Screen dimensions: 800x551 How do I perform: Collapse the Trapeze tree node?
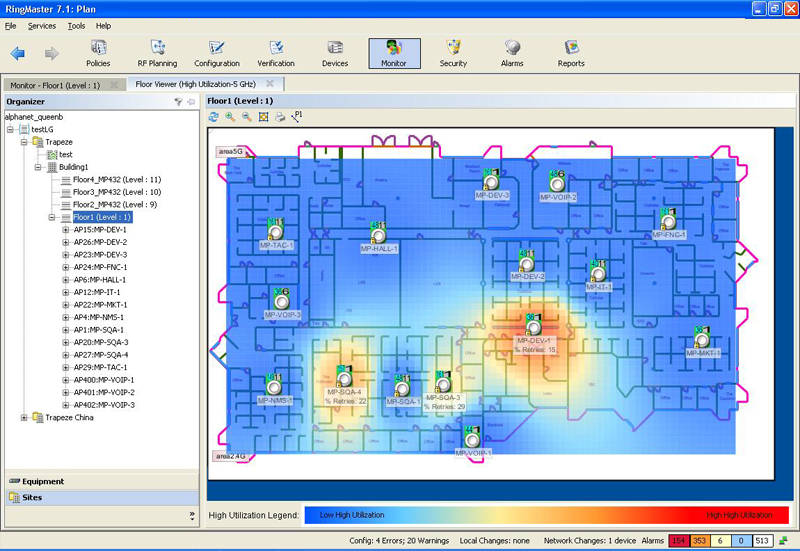click(x=23, y=142)
